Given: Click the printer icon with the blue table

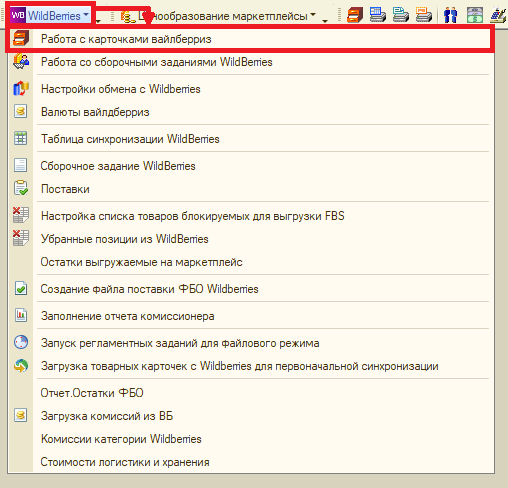Looking at the screenshot, I should pyautogui.click(x=378, y=15).
